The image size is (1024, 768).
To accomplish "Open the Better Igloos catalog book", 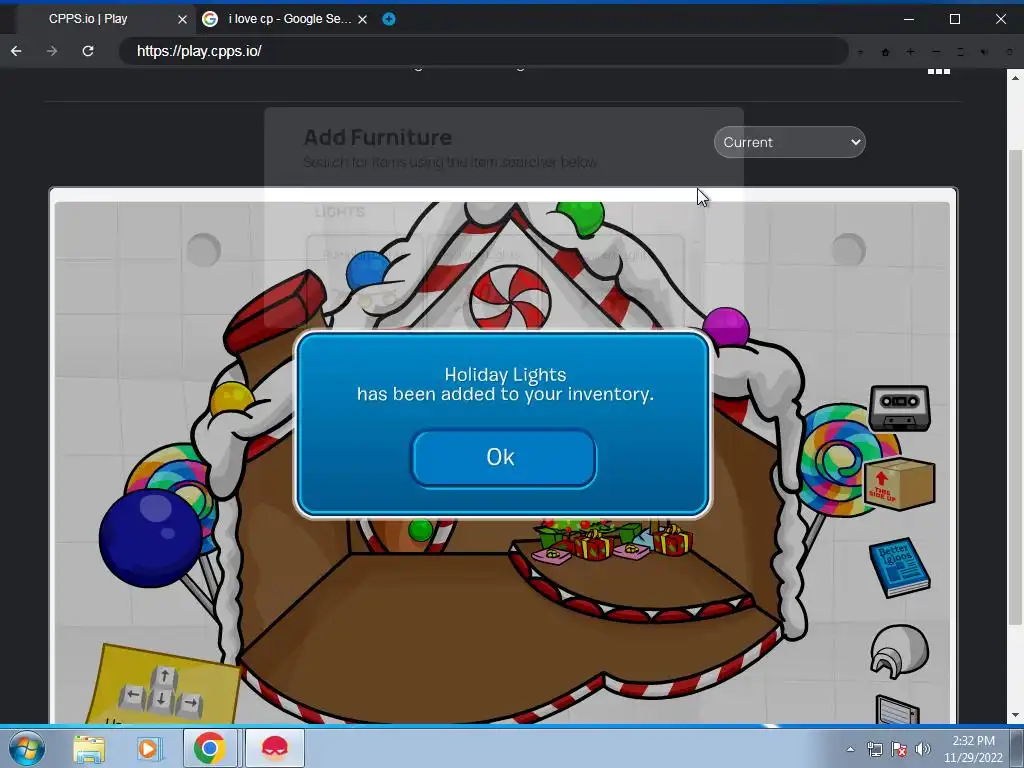I will pyautogui.click(x=899, y=568).
